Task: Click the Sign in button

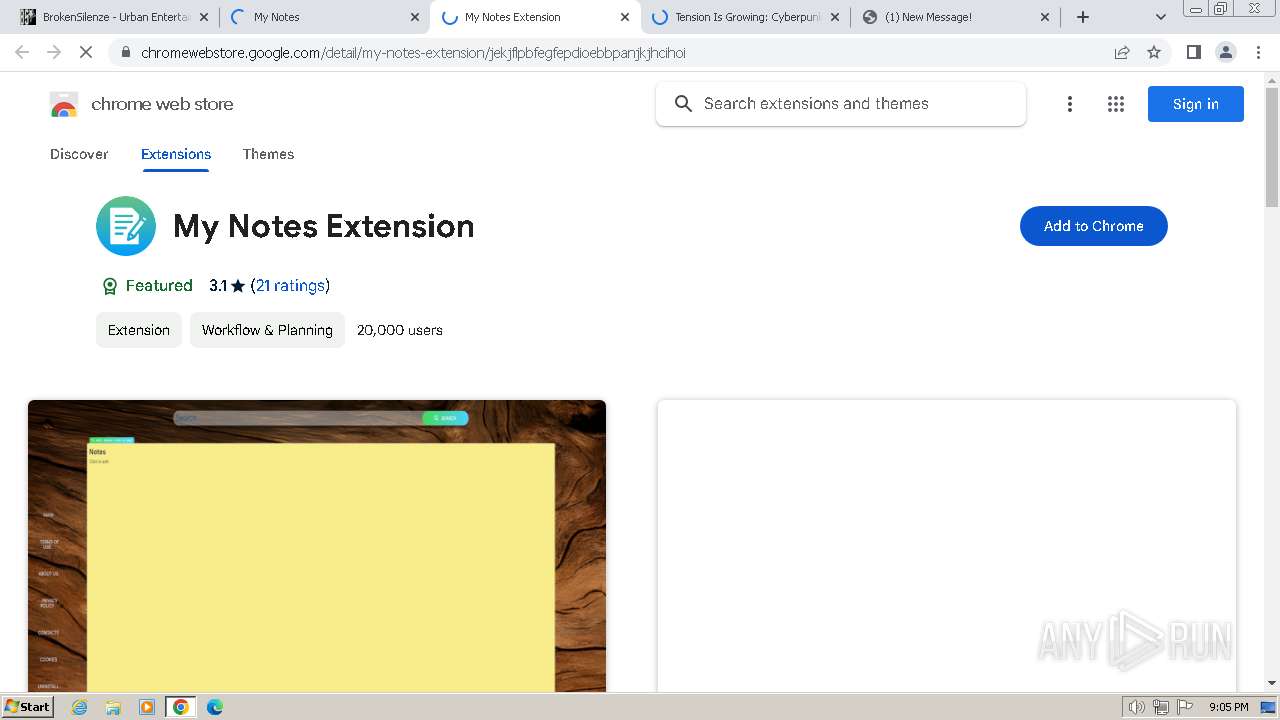Action: pos(1196,104)
